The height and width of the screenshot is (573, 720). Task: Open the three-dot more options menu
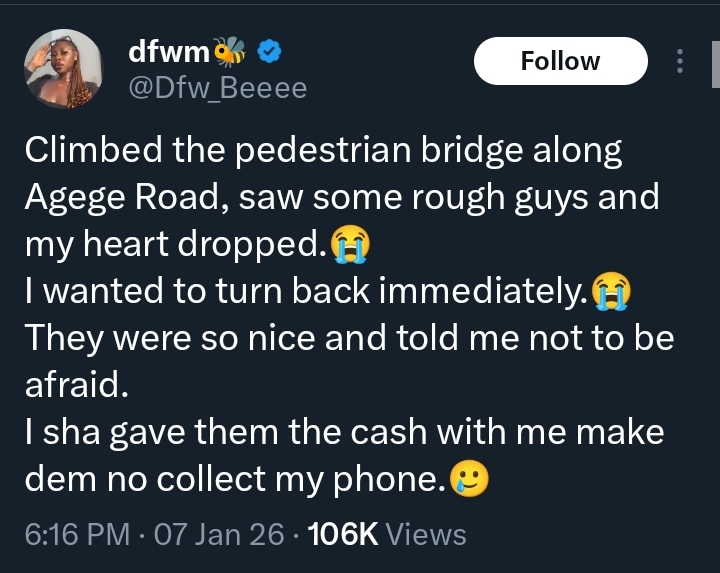[x=680, y=62]
